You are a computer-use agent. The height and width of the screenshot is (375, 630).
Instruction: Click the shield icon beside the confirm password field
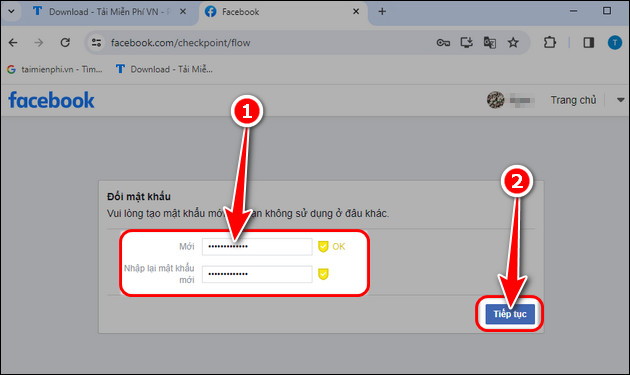[323, 274]
